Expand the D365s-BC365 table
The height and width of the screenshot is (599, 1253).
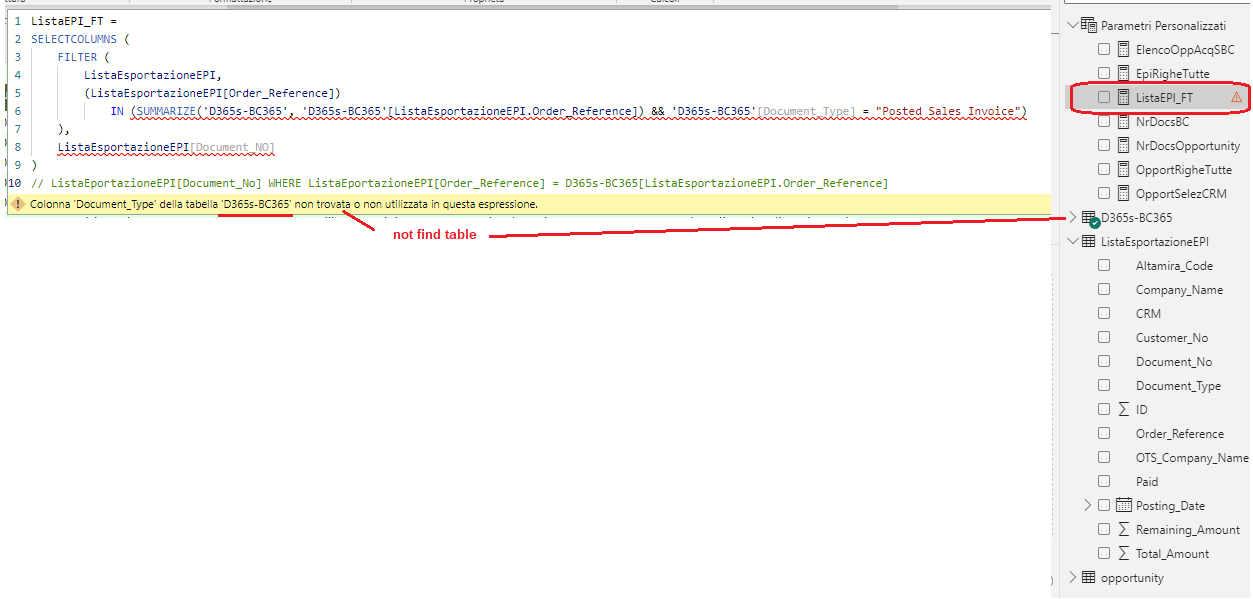tap(1074, 217)
